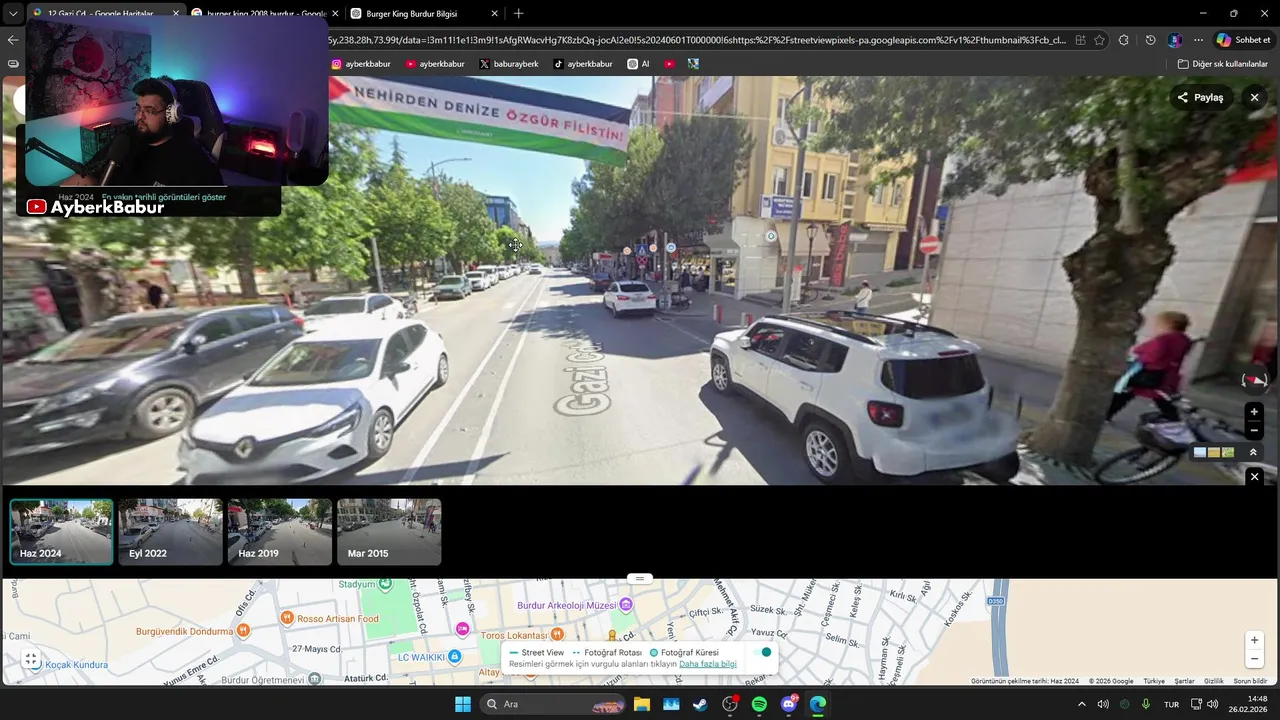Select Burdur Arkeoloji Müzesi map marker
Viewport: 1280px width, 720px height.
point(626,605)
